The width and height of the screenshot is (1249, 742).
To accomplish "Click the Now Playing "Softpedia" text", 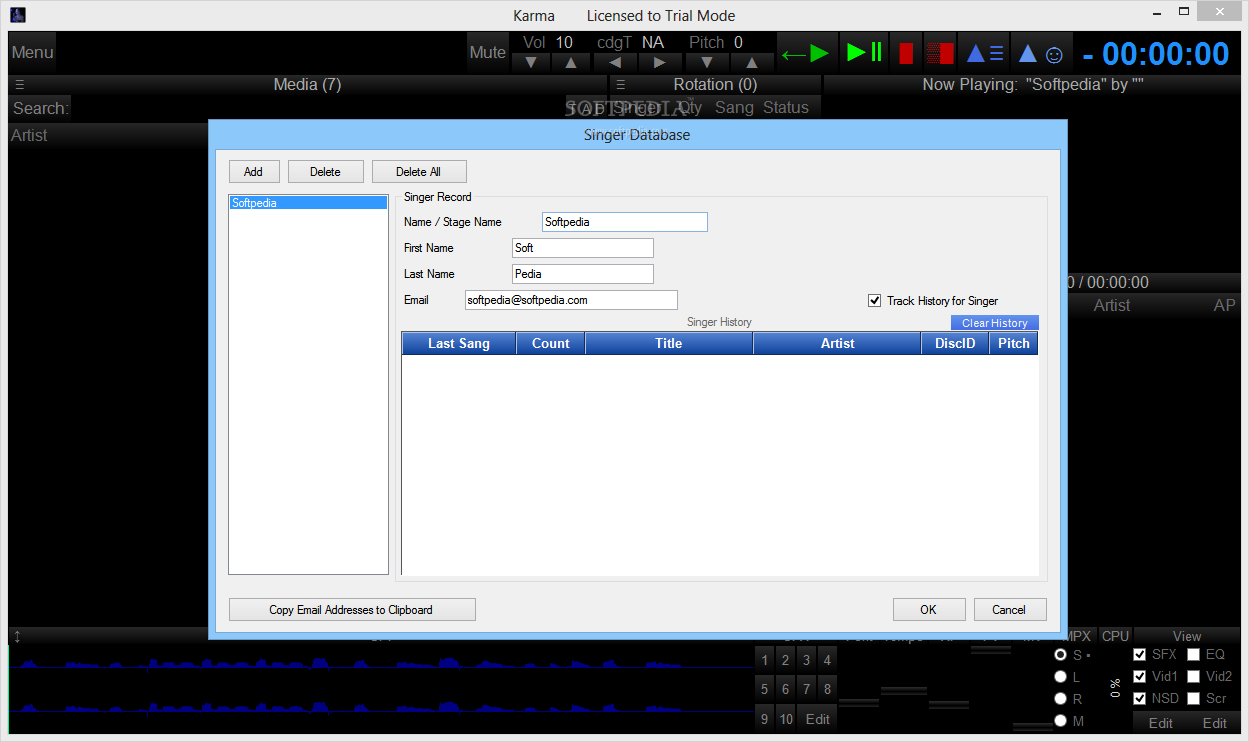I will click(1033, 85).
